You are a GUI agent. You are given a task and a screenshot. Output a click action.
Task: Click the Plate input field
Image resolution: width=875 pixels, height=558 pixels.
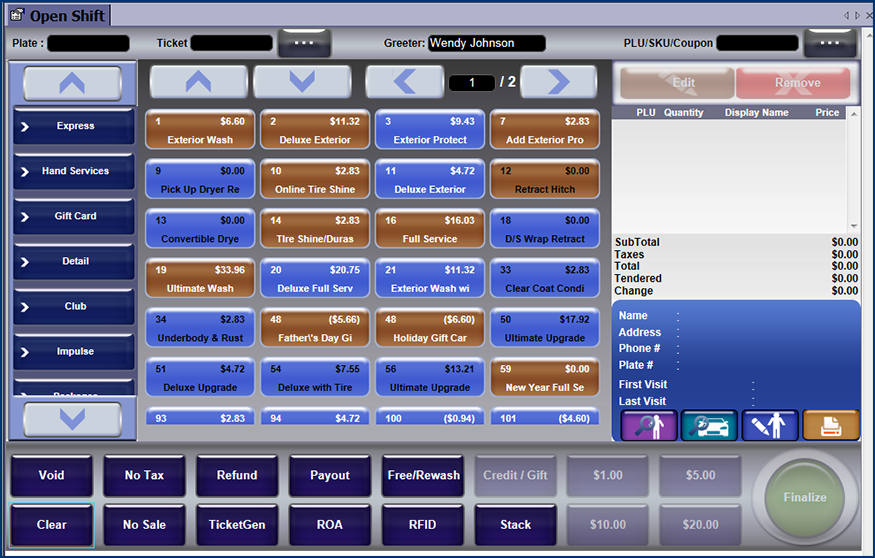[x=88, y=44]
